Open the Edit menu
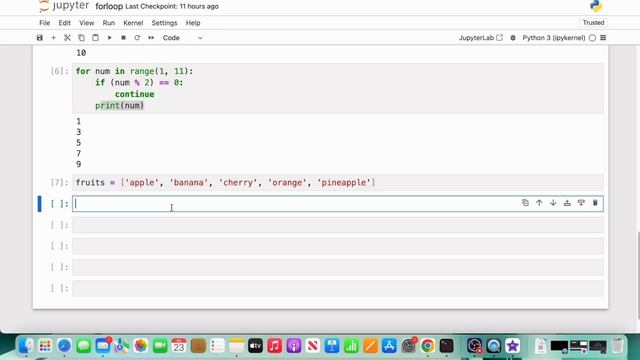Screen dimensions: 640x360 (64, 23)
